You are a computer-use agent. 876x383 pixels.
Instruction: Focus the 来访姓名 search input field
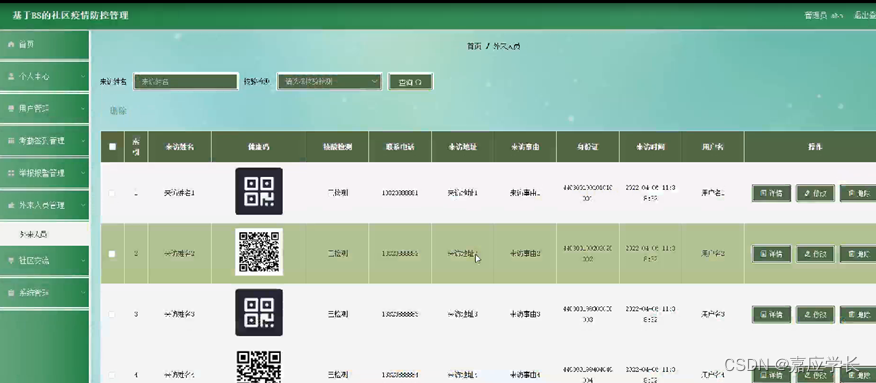(185, 82)
